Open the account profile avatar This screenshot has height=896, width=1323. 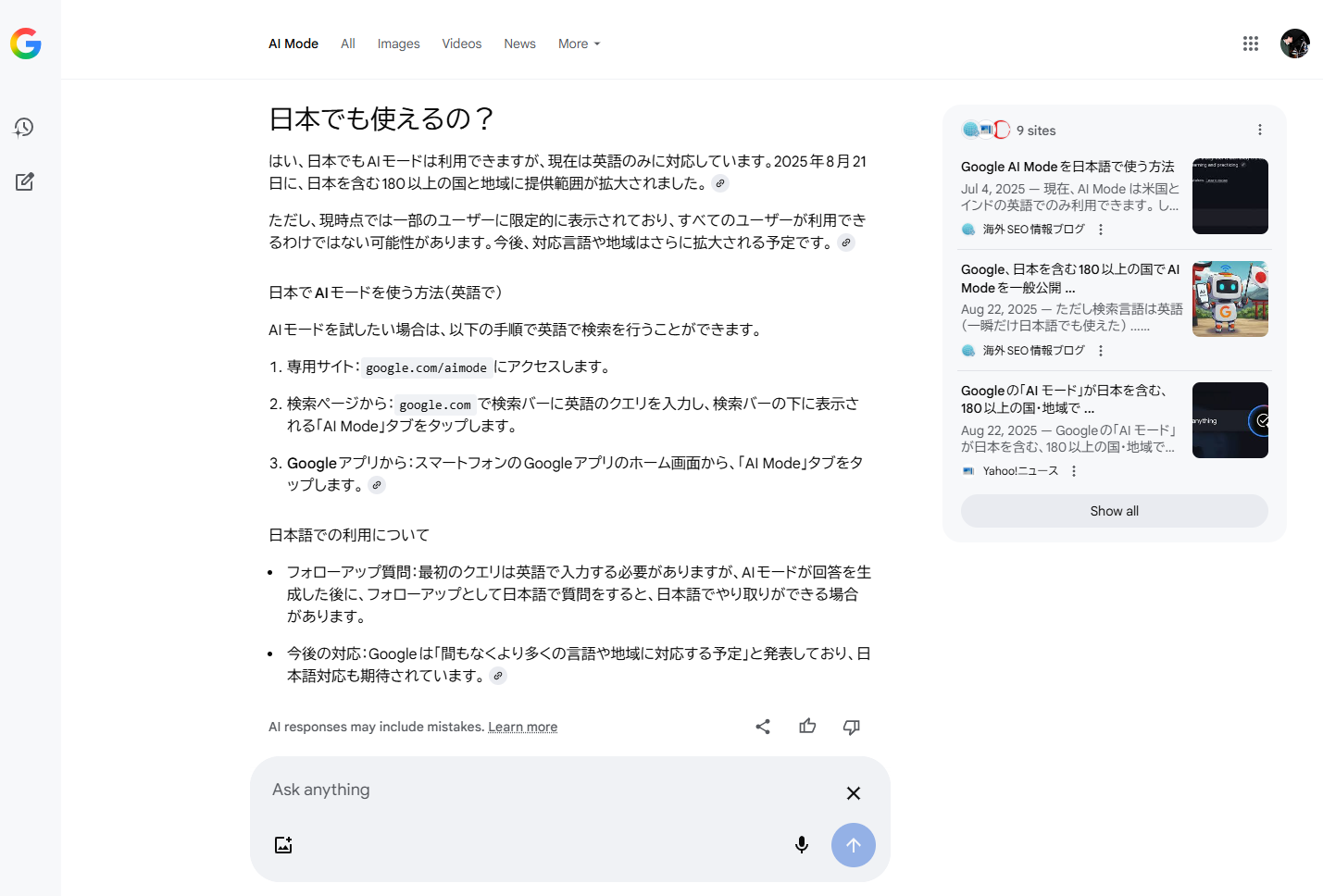(1295, 44)
